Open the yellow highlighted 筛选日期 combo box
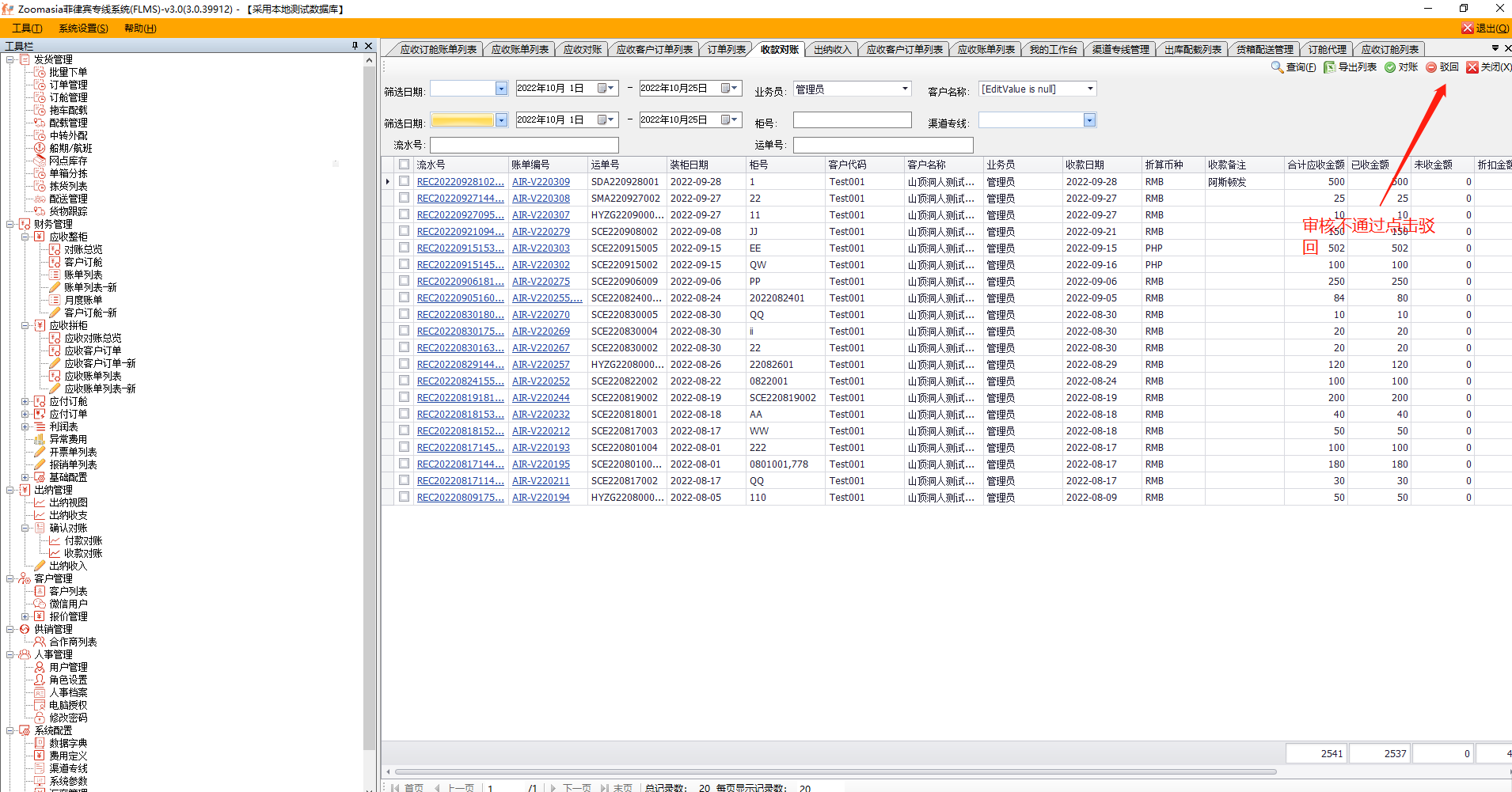This screenshot has height=792, width=1512. [x=501, y=120]
